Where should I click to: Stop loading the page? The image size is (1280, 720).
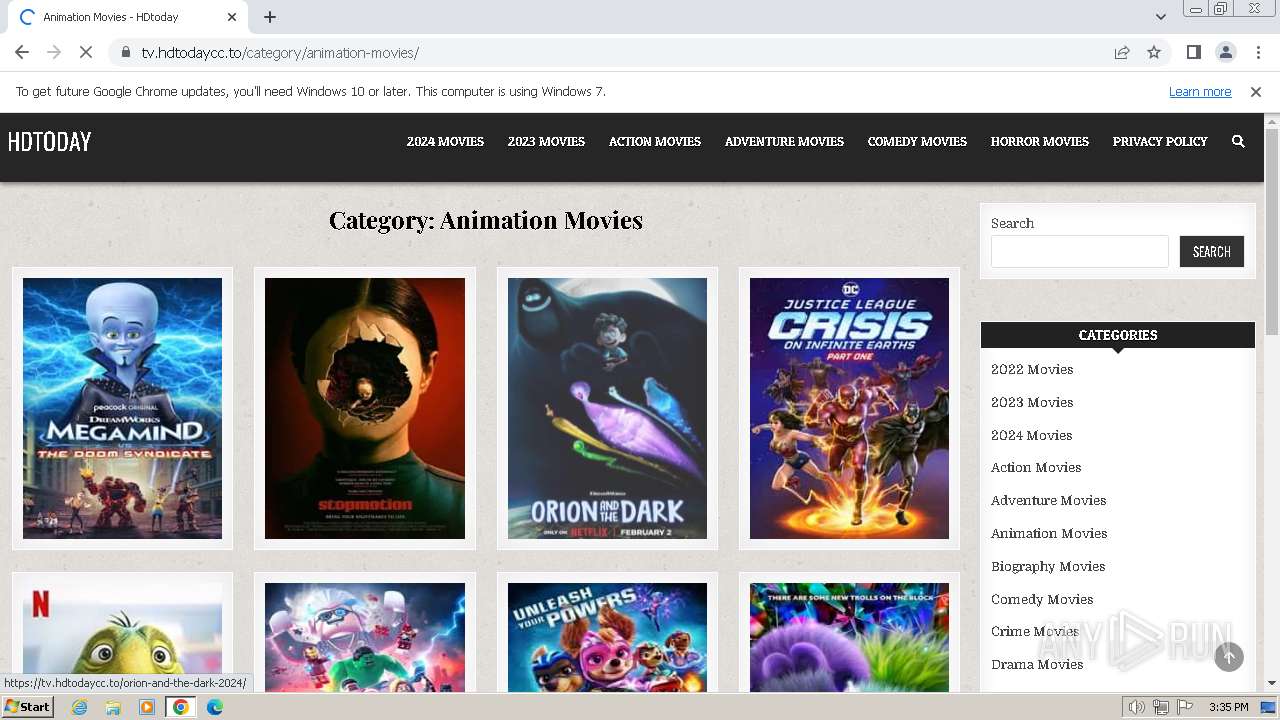(86, 52)
